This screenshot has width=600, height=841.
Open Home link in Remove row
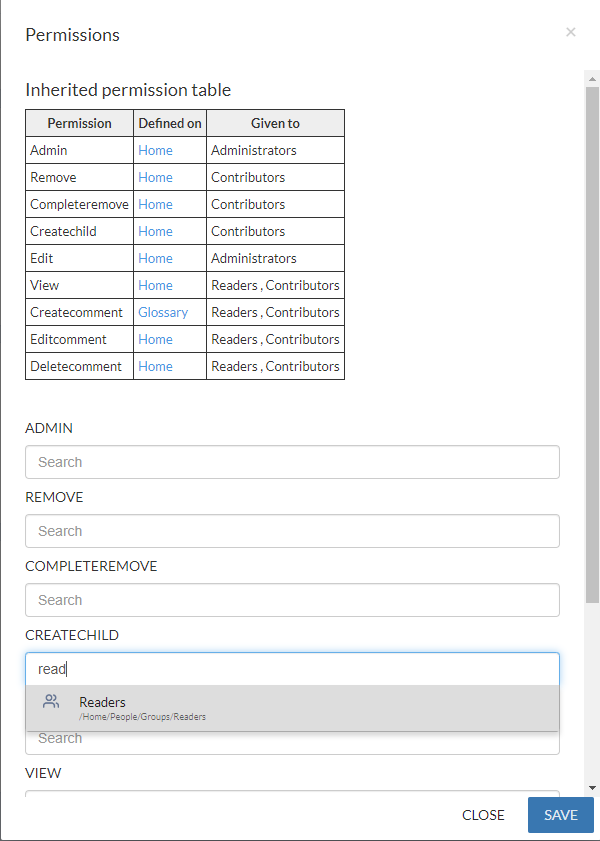coord(155,177)
